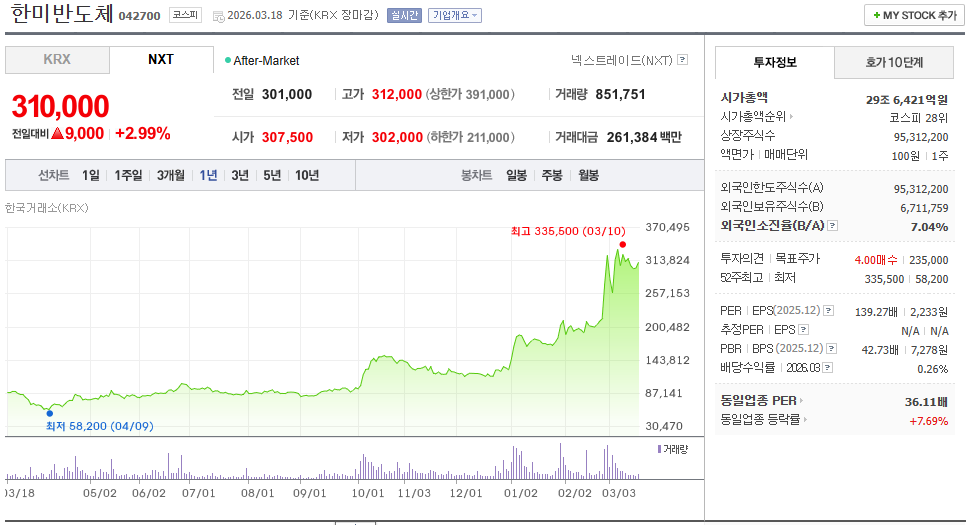
Task: Click the 29조 6,421억원 market cap value
Action: coord(906,100)
